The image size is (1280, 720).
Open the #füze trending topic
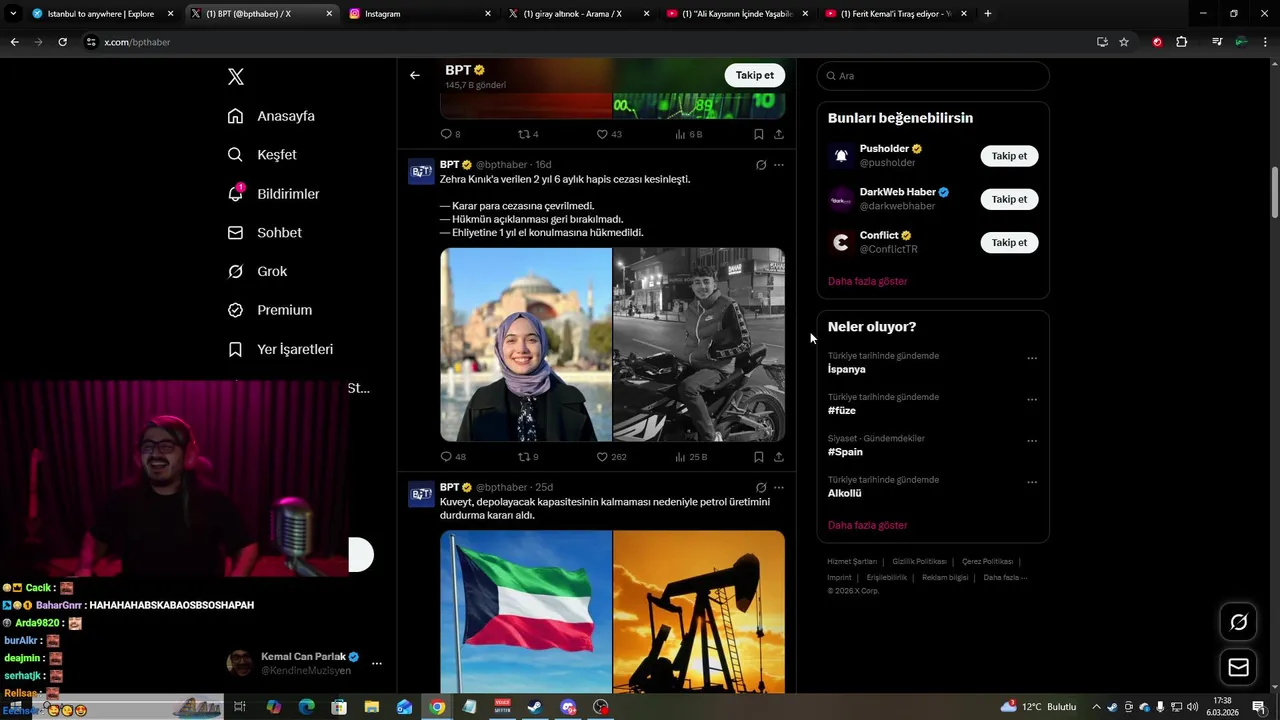coord(842,411)
